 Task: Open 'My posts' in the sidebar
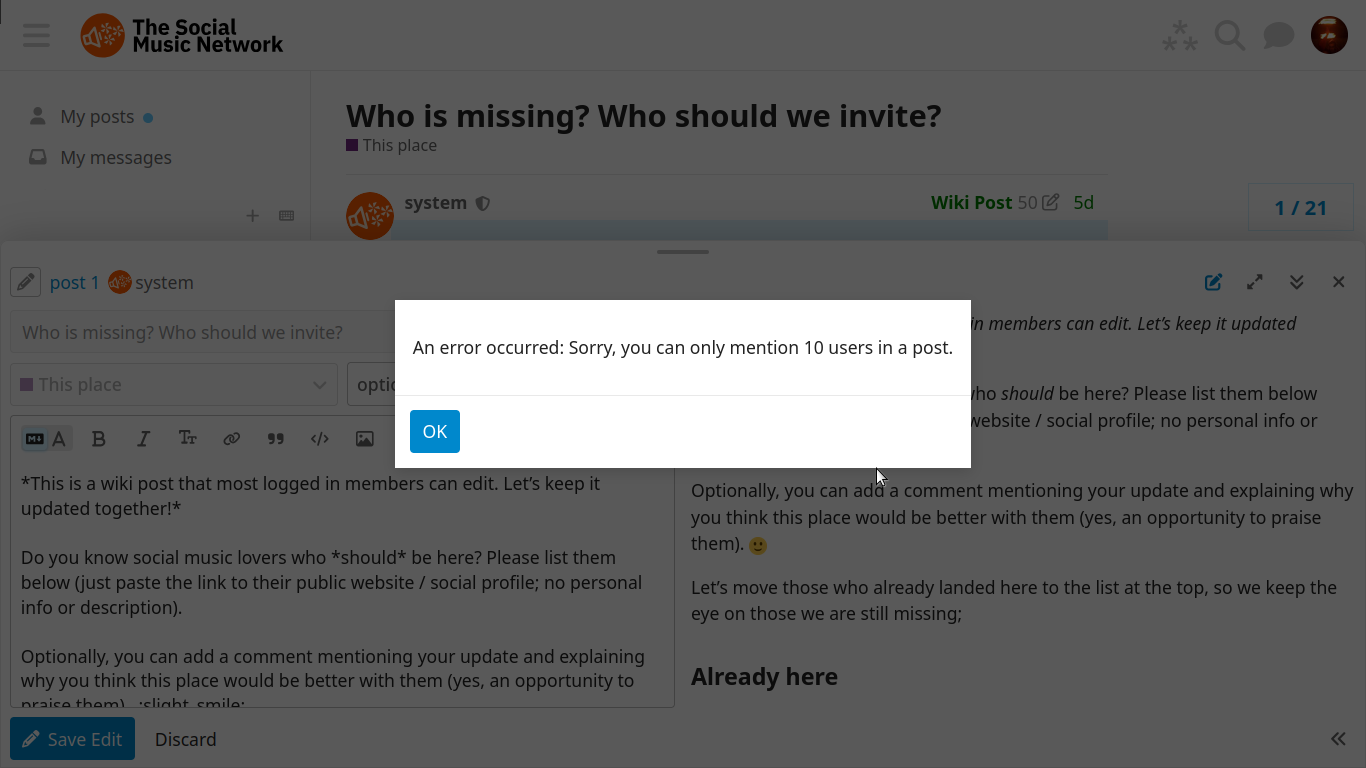pyautogui.click(x=97, y=117)
